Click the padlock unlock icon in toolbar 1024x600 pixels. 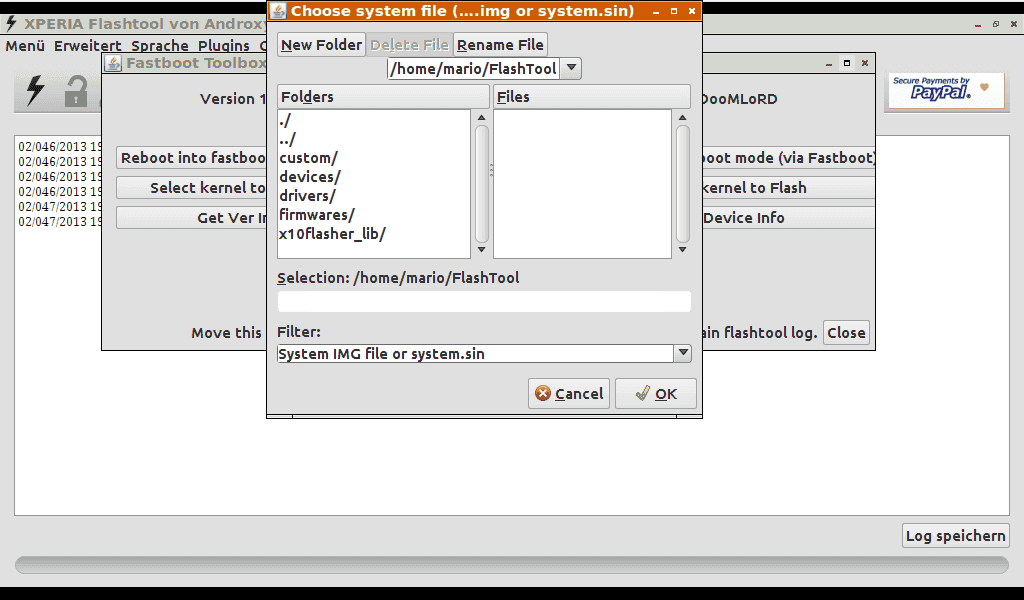pyautogui.click(x=76, y=91)
